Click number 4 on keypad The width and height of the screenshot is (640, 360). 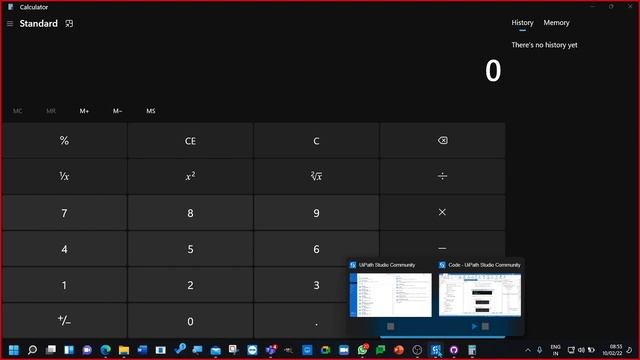(x=64, y=249)
